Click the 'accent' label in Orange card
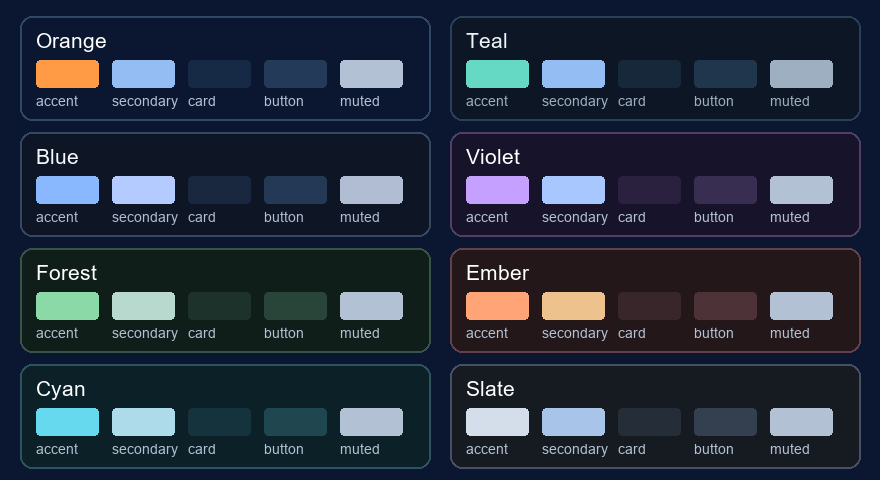The height and width of the screenshot is (480, 880). [57, 102]
